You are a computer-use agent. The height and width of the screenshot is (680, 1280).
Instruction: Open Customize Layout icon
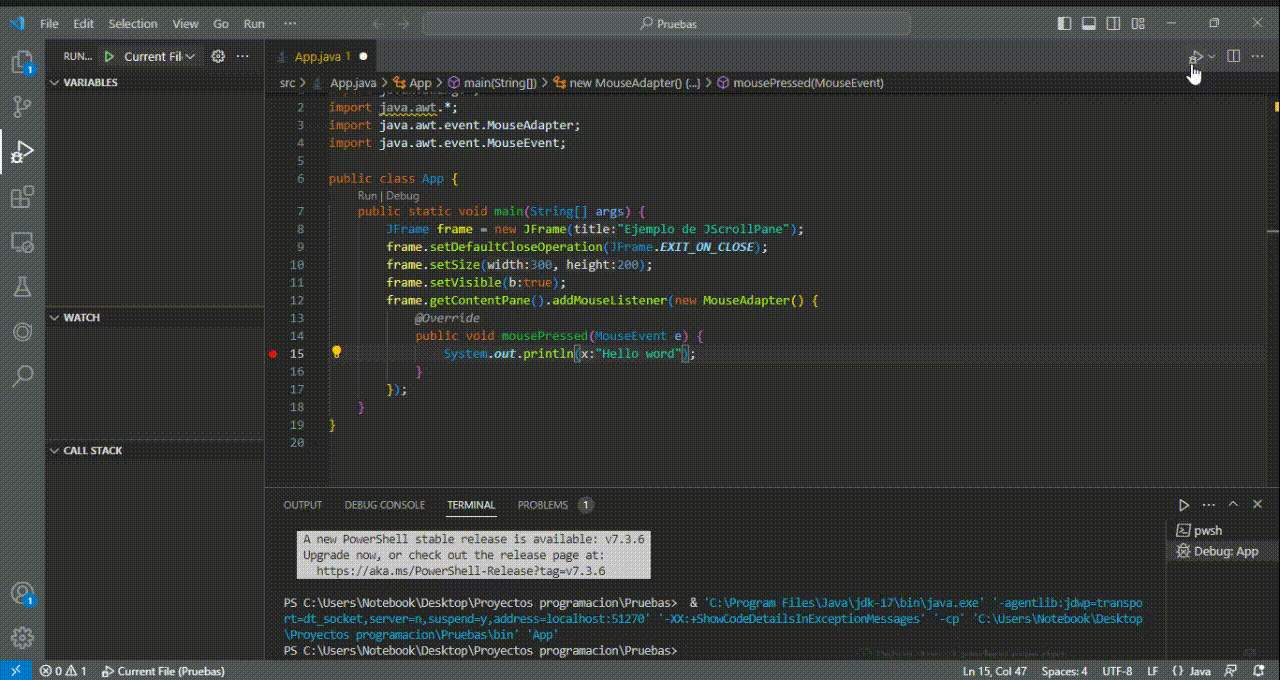[1137, 23]
